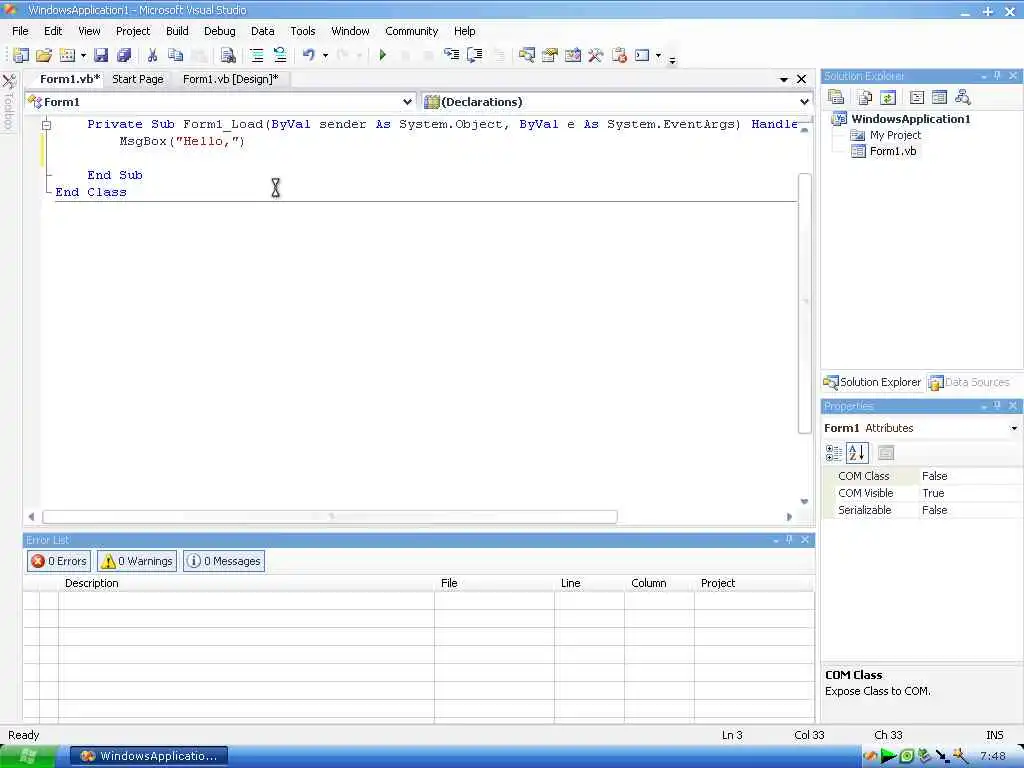Click View Class Diagram icon in Solution Explorer

tap(963, 97)
